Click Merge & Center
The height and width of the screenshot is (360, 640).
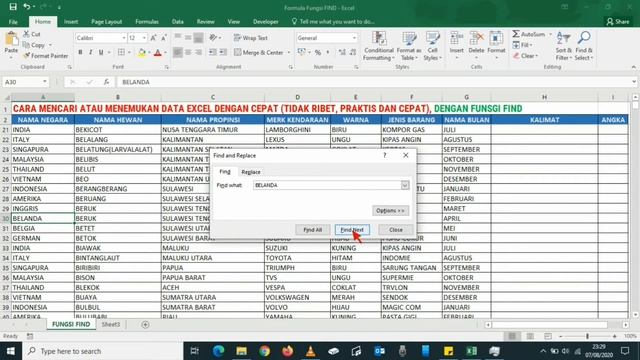click(x=258, y=52)
